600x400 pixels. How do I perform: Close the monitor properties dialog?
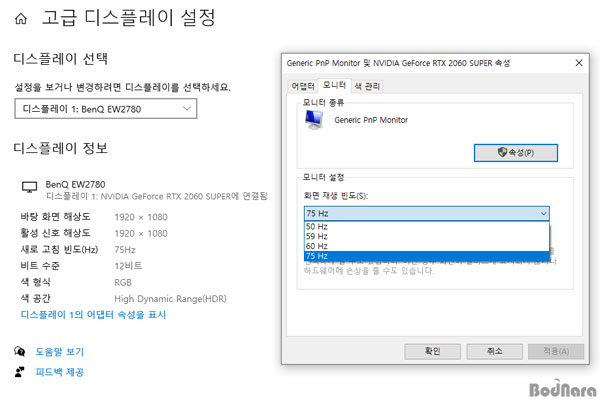coord(579,63)
